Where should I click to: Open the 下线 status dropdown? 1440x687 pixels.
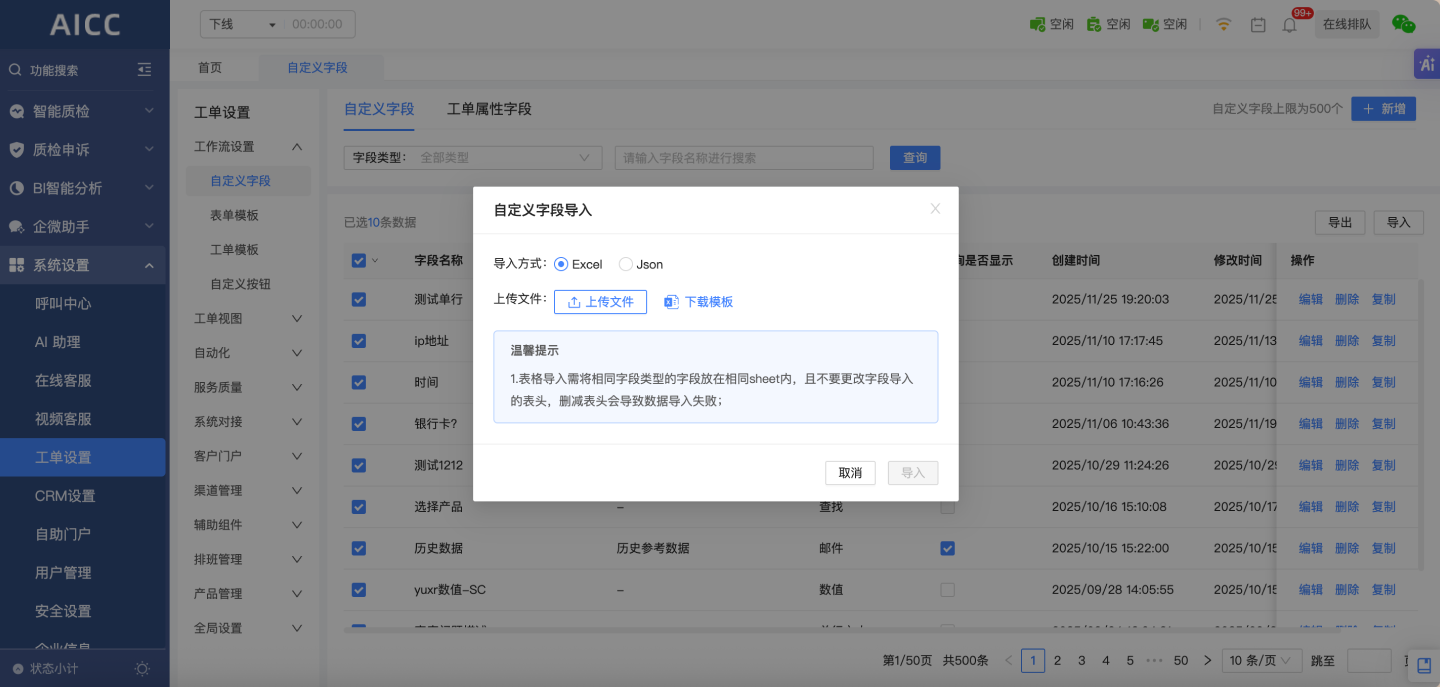242,24
